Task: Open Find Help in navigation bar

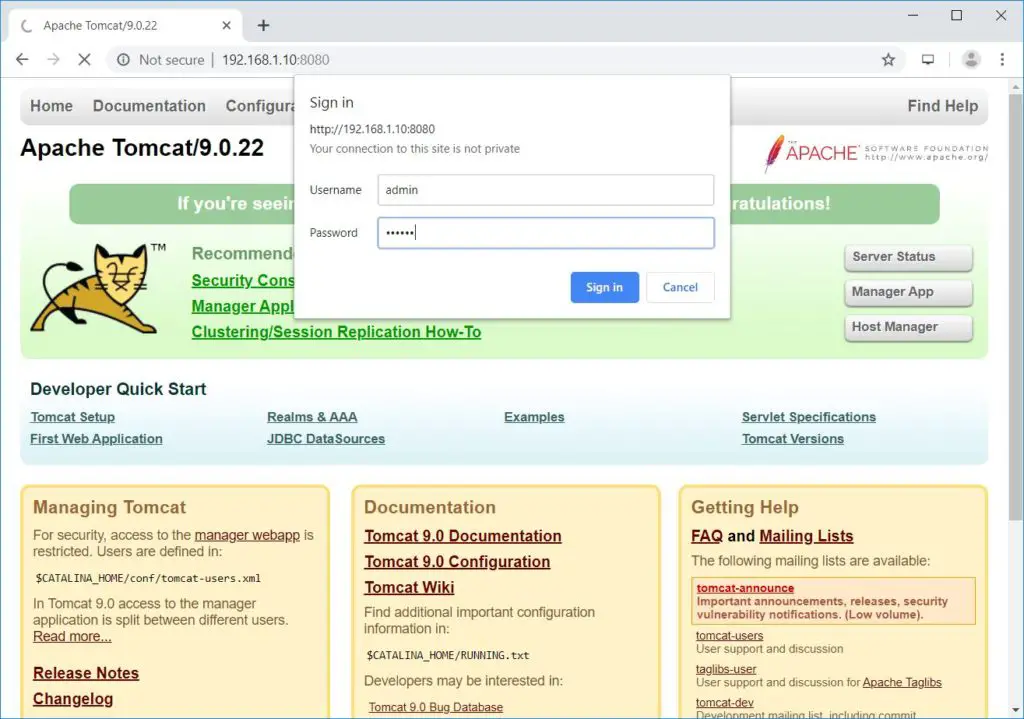Action: click(x=942, y=106)
